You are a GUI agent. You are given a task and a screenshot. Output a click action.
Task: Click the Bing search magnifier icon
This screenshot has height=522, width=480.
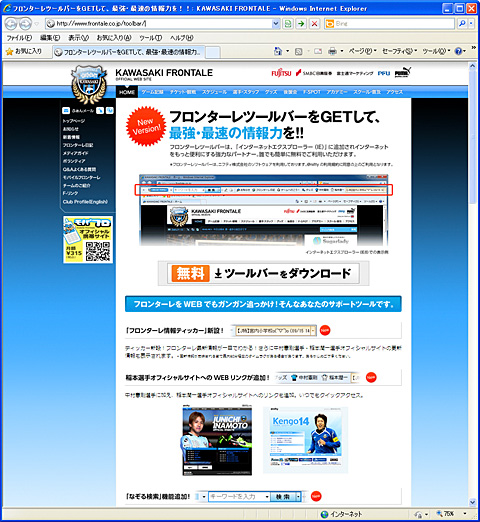[x=462, y=24]
